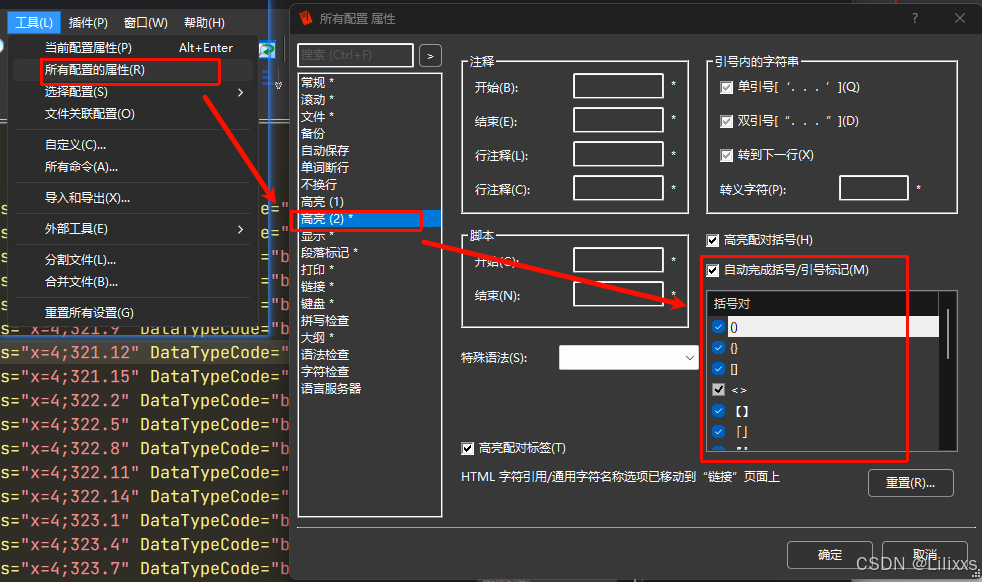Viewport: 982px width, 582px height.
Task: Toggle the 转到下一行(X) checkbox
Action: click(x=726, y=155)
